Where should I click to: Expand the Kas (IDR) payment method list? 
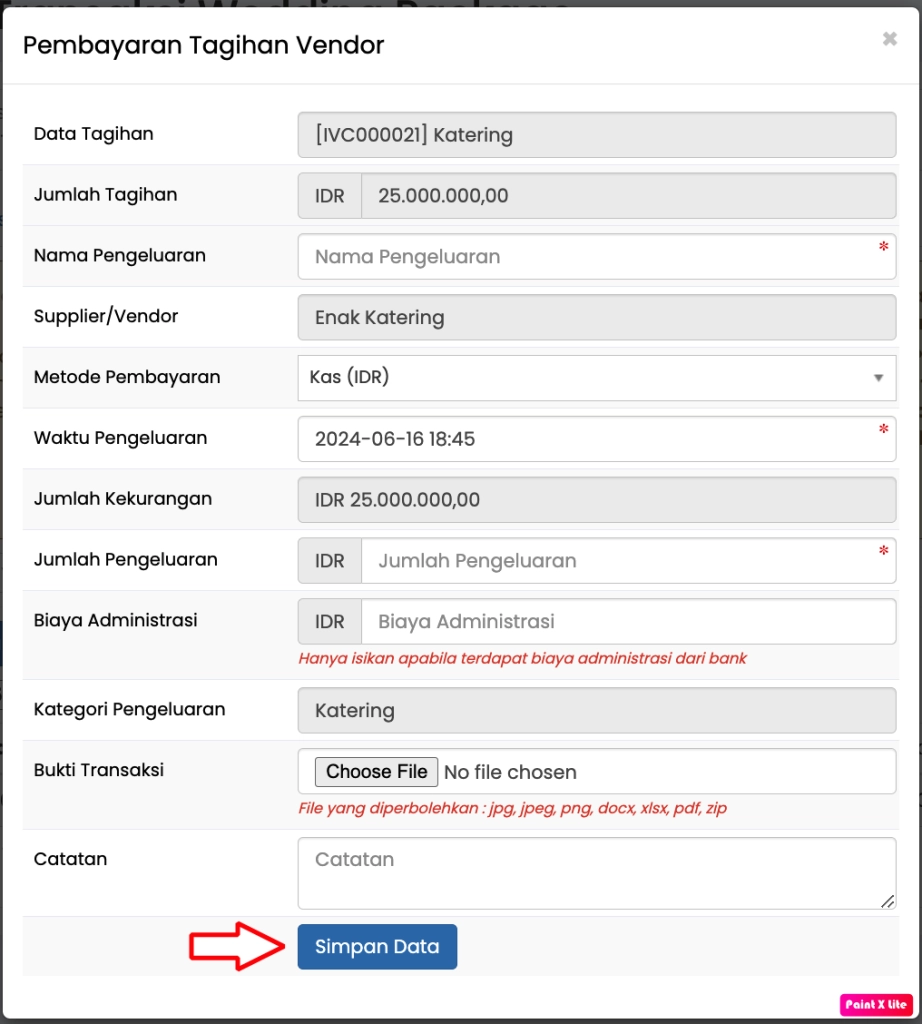tap(596, 377)
